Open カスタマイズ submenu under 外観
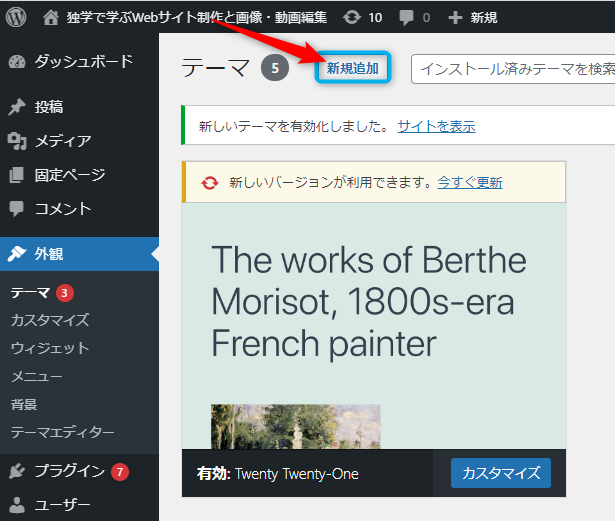Screen dimensions: 615x521 [x=50, y=320]
